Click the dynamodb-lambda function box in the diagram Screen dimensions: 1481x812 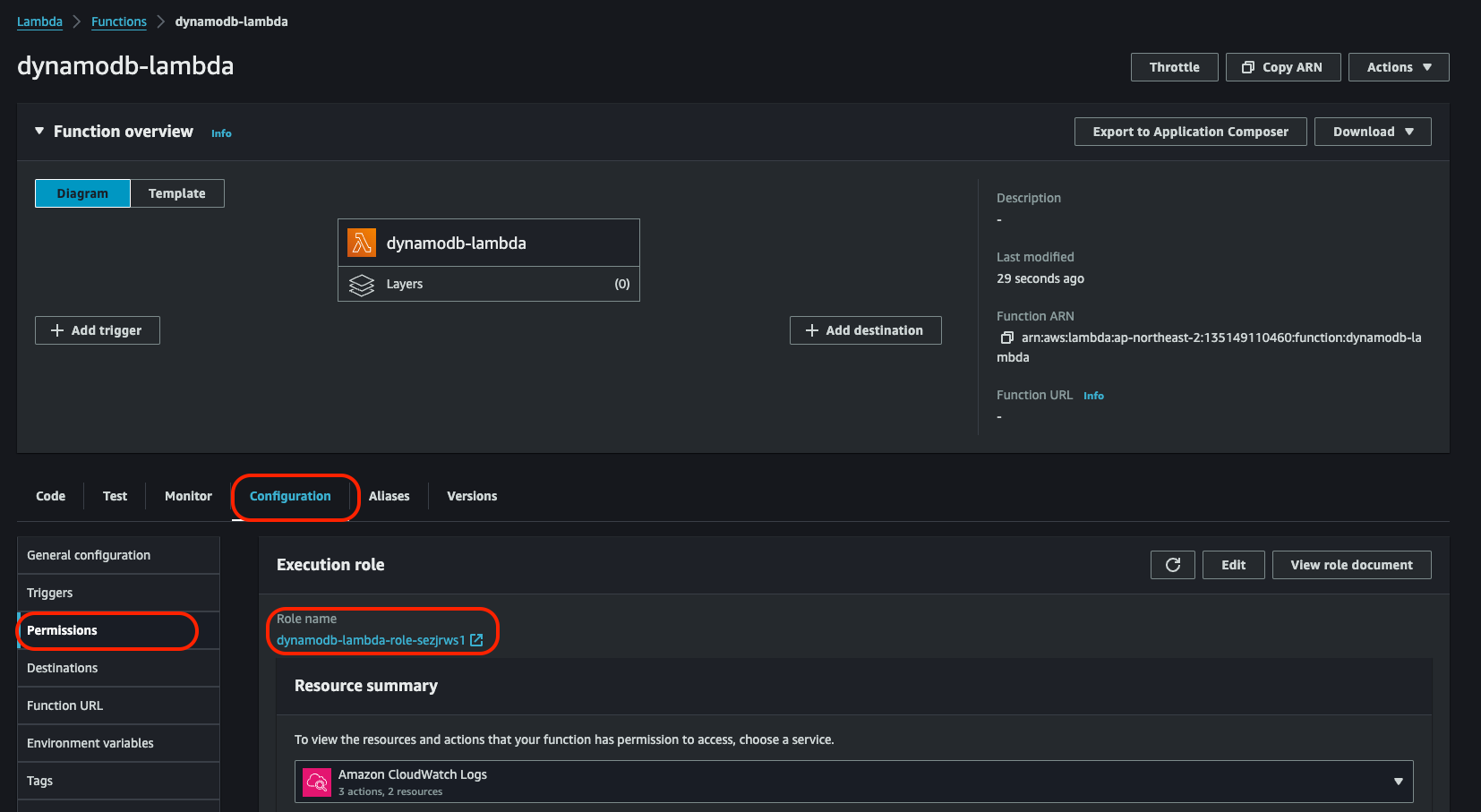(x=489, y=243)
